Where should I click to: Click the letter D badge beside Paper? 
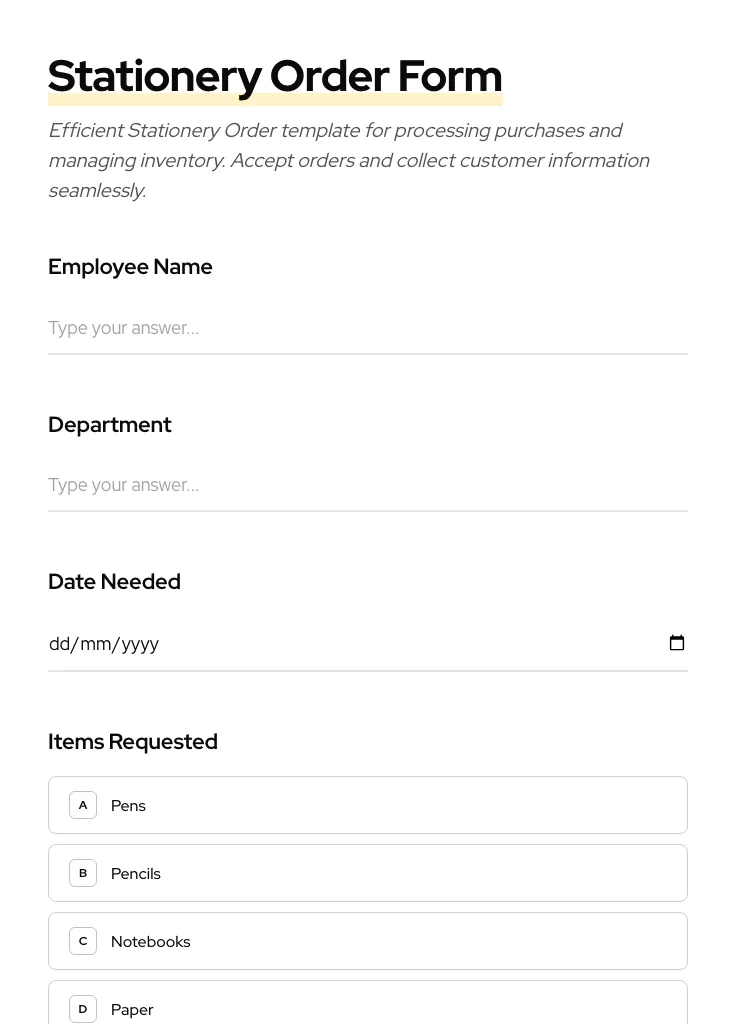[x=83, y=1008]
